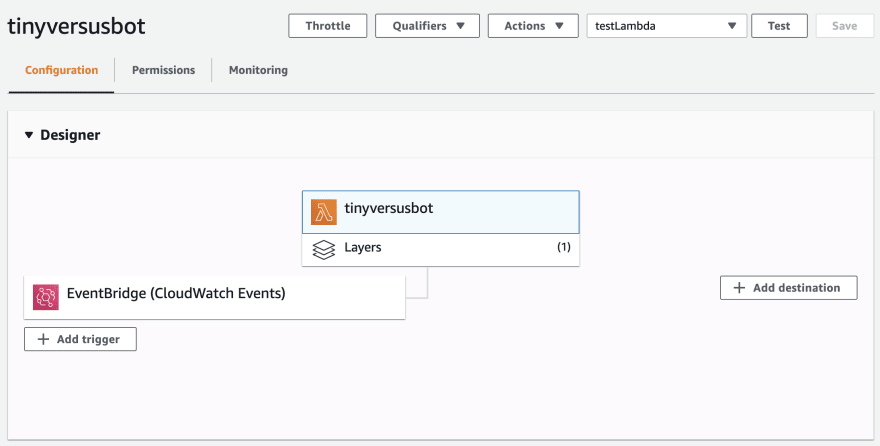Click the Test button

coord(779,26)
